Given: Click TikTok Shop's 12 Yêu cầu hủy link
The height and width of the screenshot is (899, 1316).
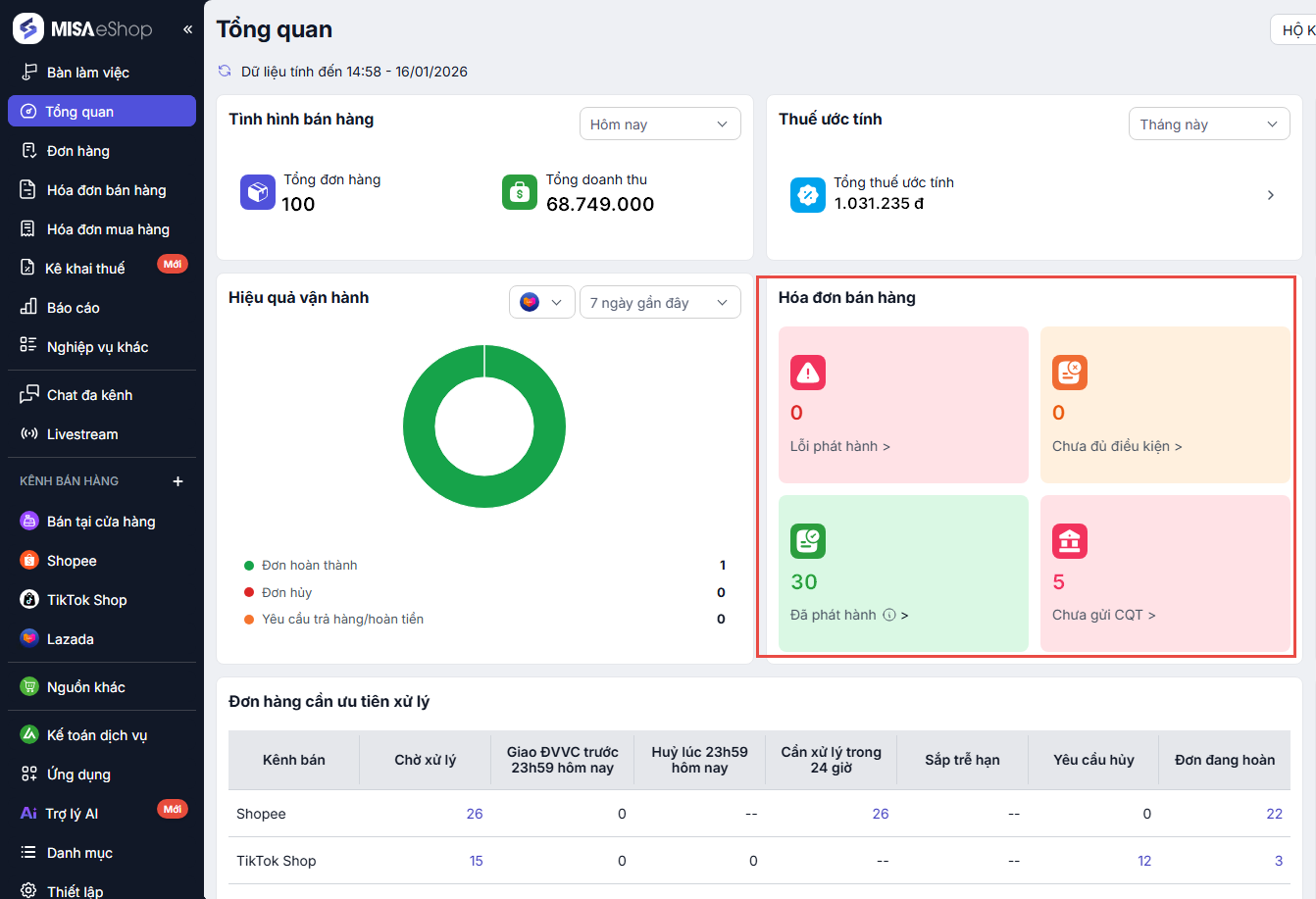Looking at the screenshot, I should pyautogui.click(x=1144, y=861).
